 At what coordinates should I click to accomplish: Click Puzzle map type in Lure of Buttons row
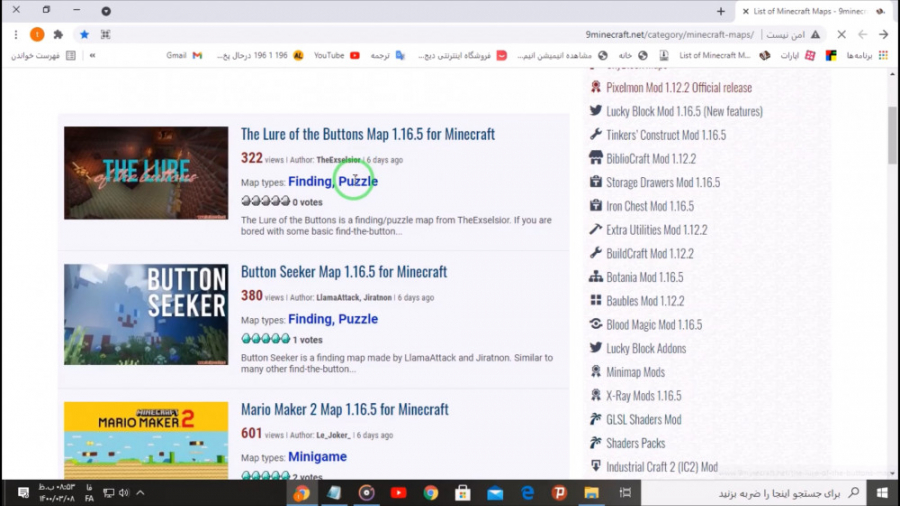click(x=358, y=181)
